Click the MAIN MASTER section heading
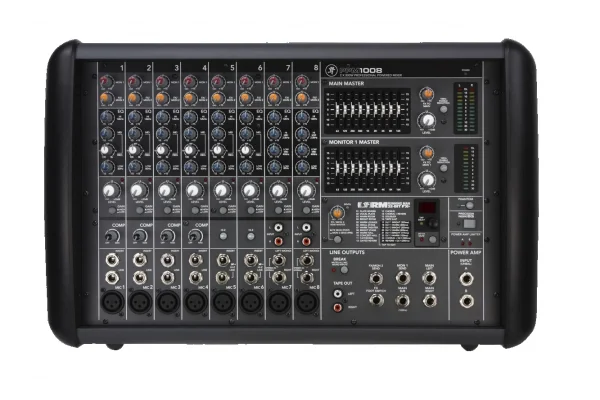The width and height of the screenshot is (600, 400). [346, 83]
